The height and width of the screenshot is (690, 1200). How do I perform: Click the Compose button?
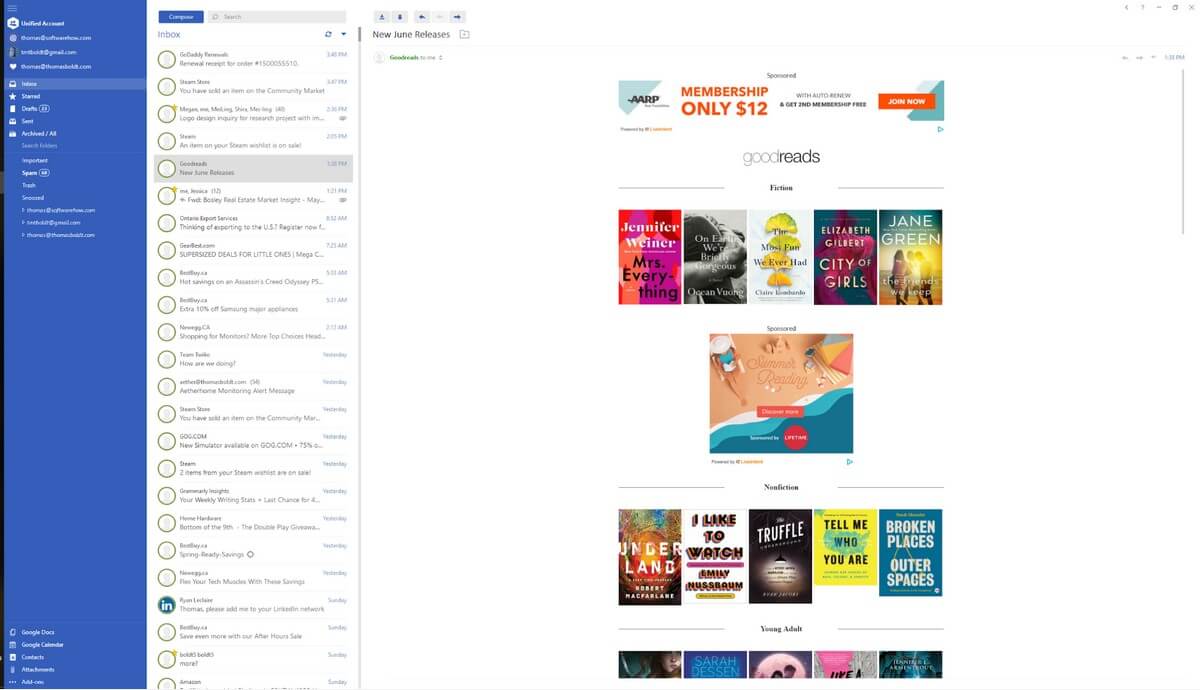[x=181, y=17]
